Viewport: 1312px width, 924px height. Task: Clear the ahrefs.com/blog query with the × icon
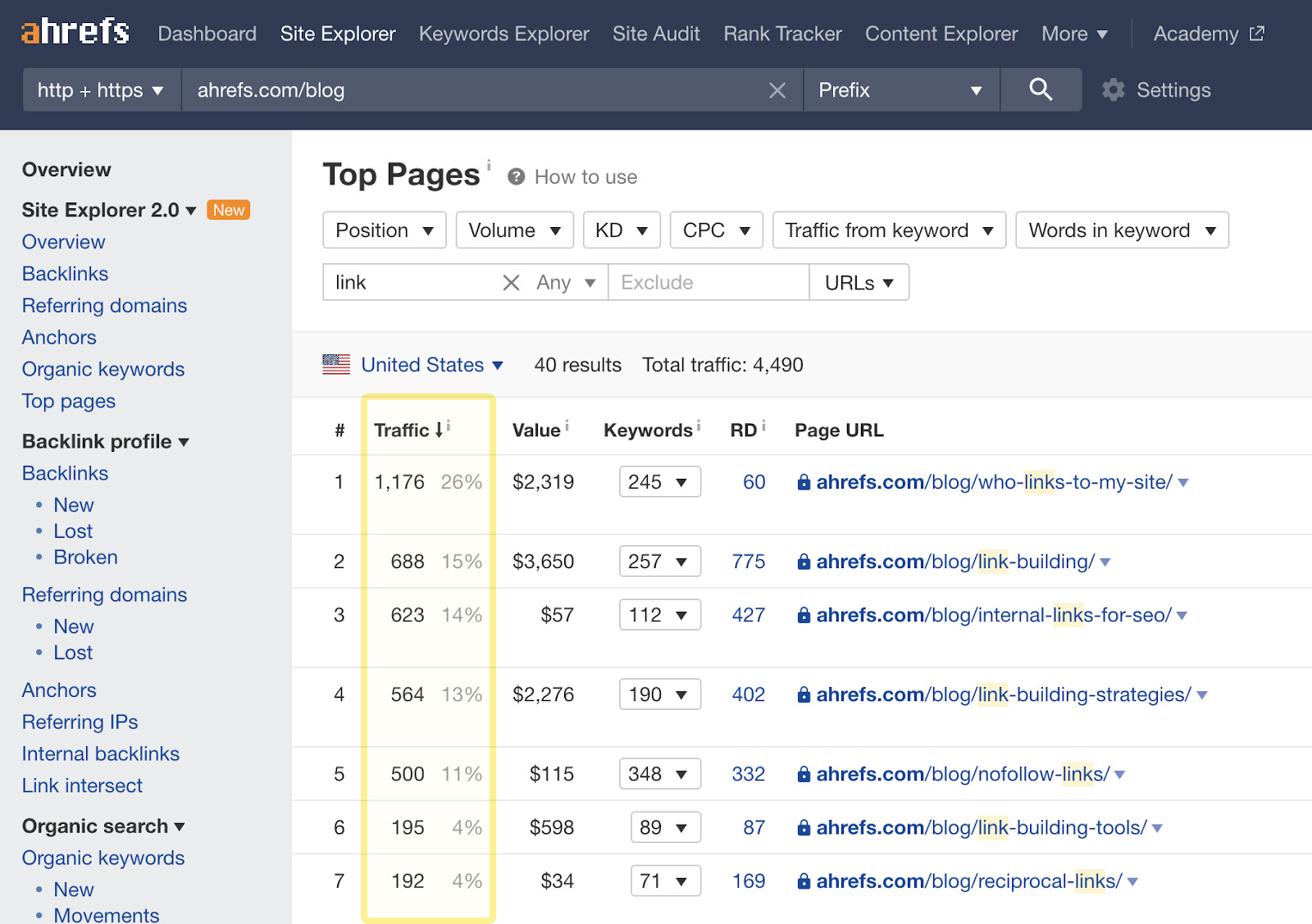[777, 90]
